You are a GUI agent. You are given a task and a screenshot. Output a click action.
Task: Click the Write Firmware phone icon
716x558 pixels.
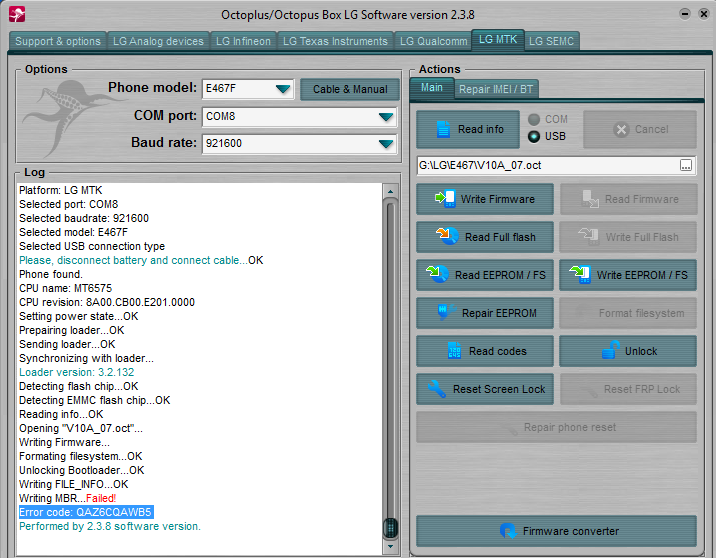445,199
